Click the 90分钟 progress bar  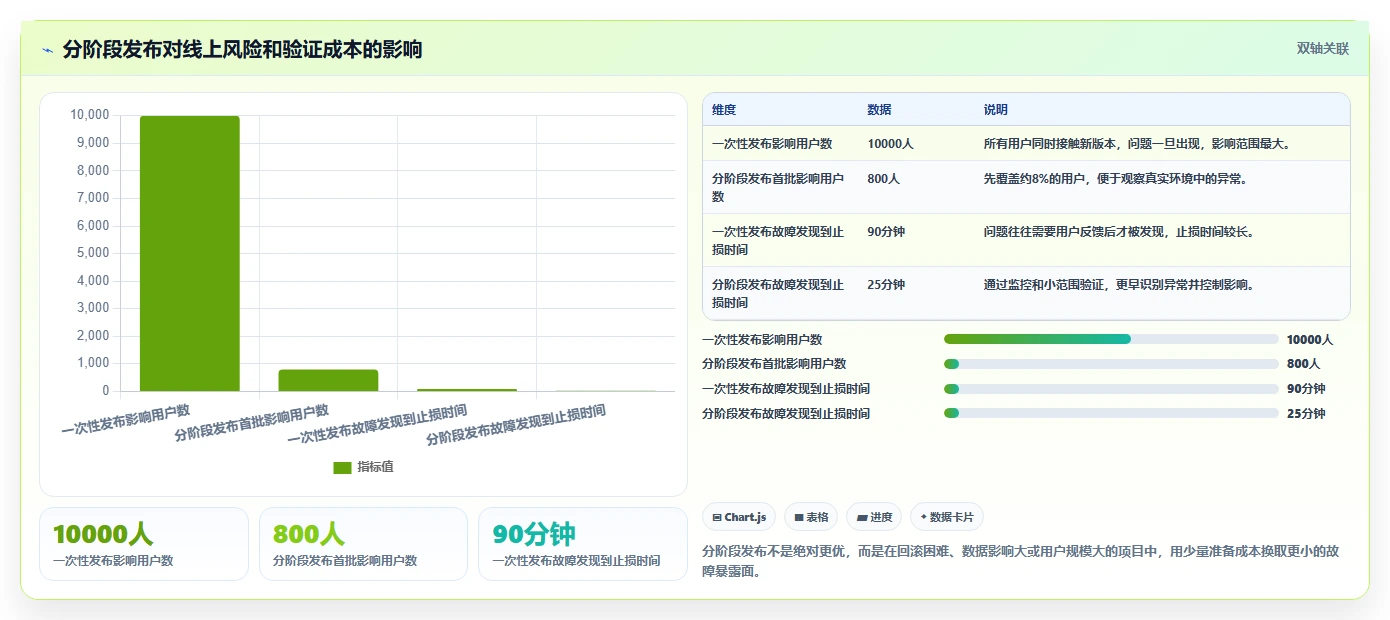pos(1111,389)
